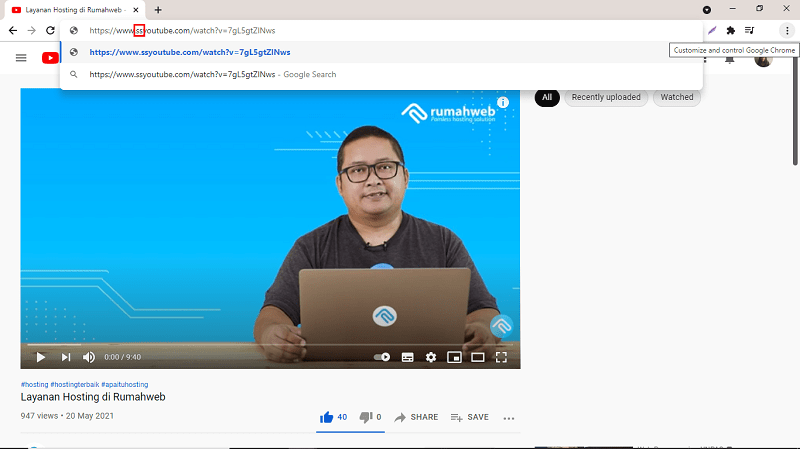
Task: Show the video info card icon
Action: point(503,102)
